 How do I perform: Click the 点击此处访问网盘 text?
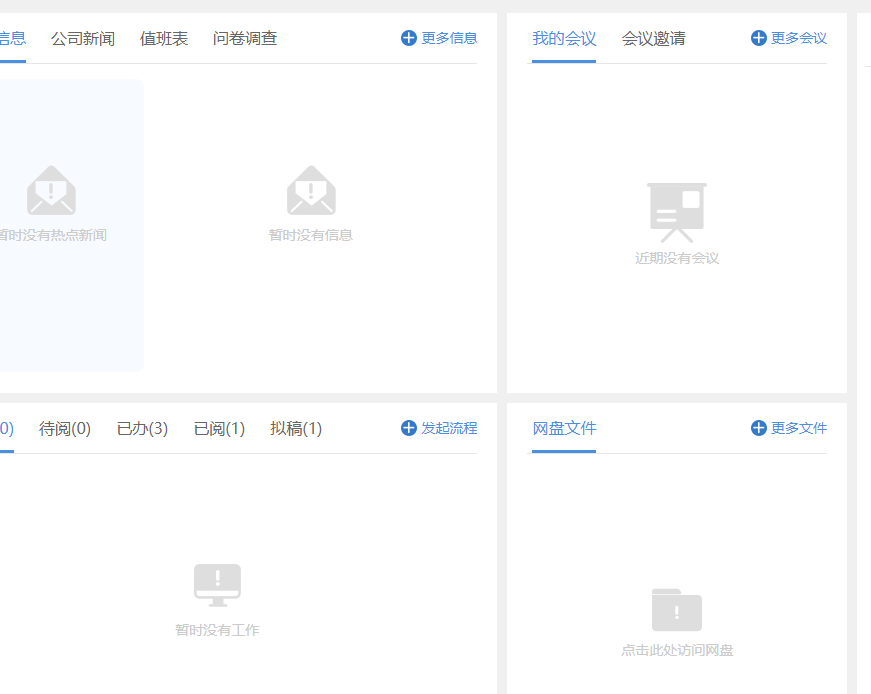tap(677, 650)
